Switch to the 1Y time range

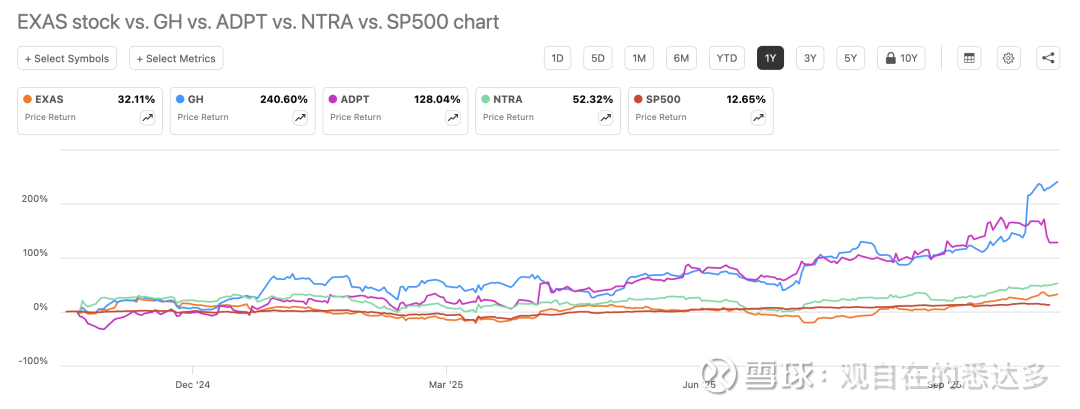[x=770, y=58]
